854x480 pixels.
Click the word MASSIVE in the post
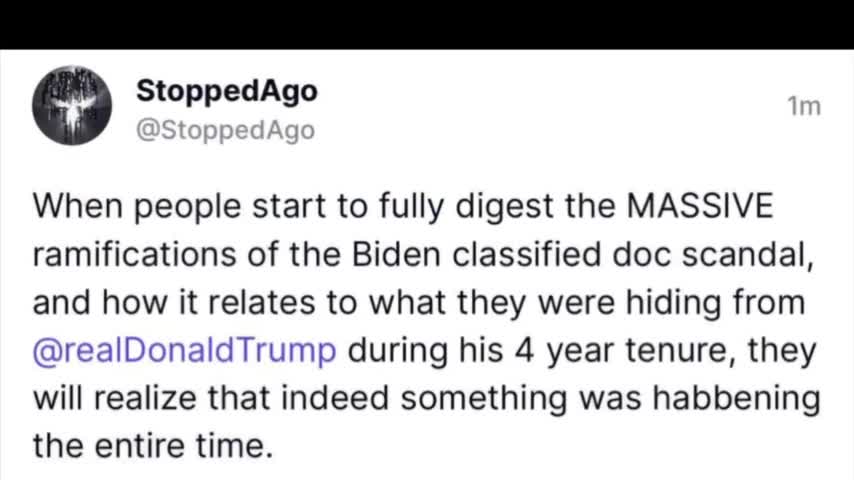click(x=700, y=206)
